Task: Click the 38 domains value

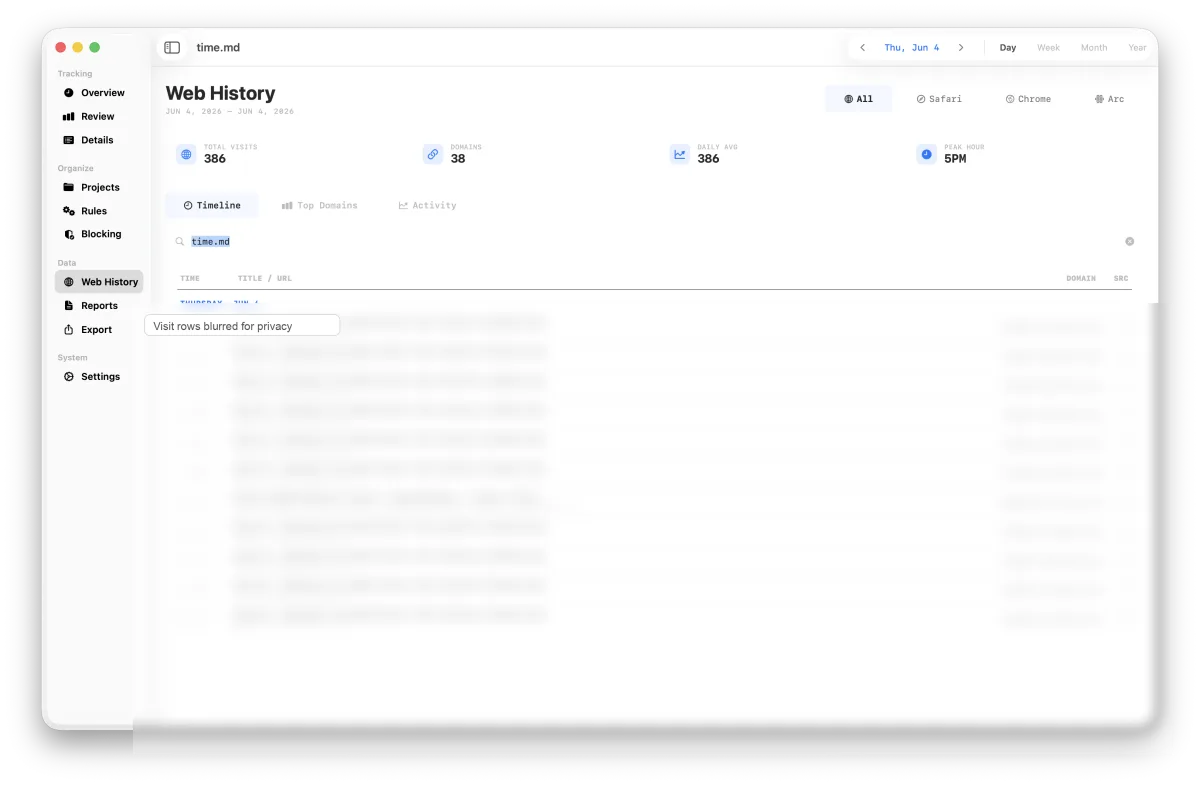Action: pyautogui.click(x=458, y=158)
